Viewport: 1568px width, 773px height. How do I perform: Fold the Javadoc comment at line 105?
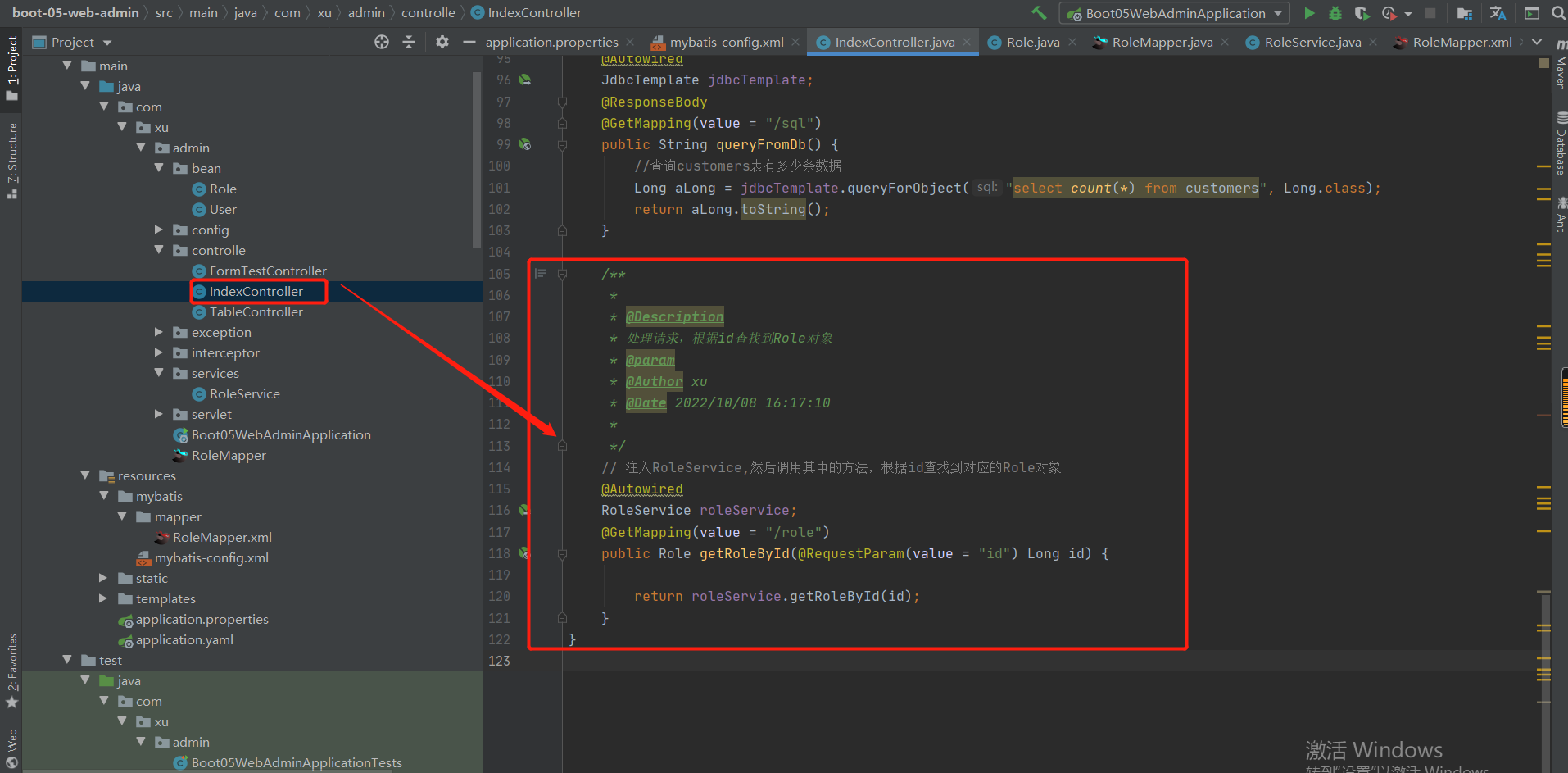tap(562, 274)
